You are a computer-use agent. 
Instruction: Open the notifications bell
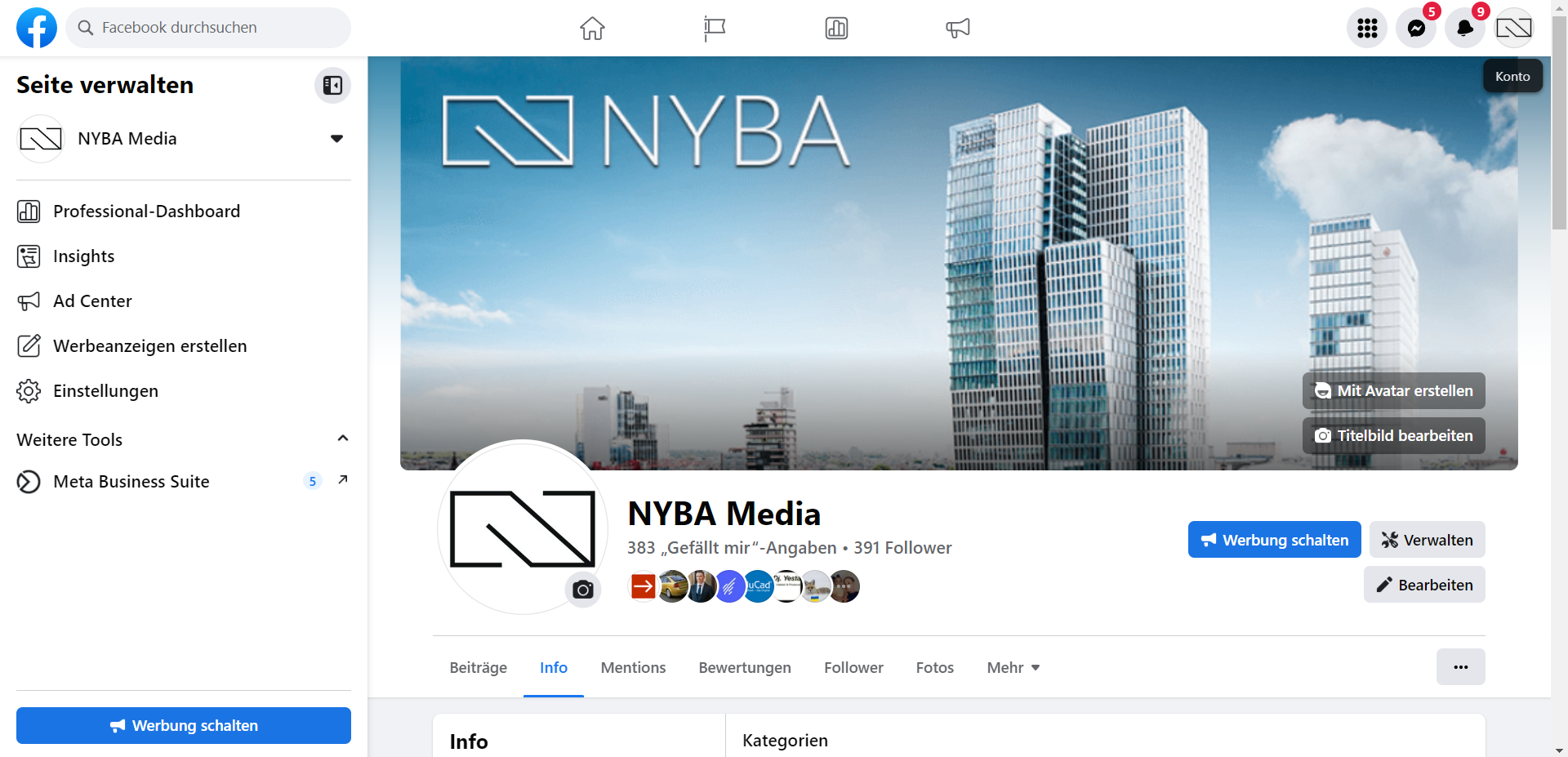tap(1465, 28)
